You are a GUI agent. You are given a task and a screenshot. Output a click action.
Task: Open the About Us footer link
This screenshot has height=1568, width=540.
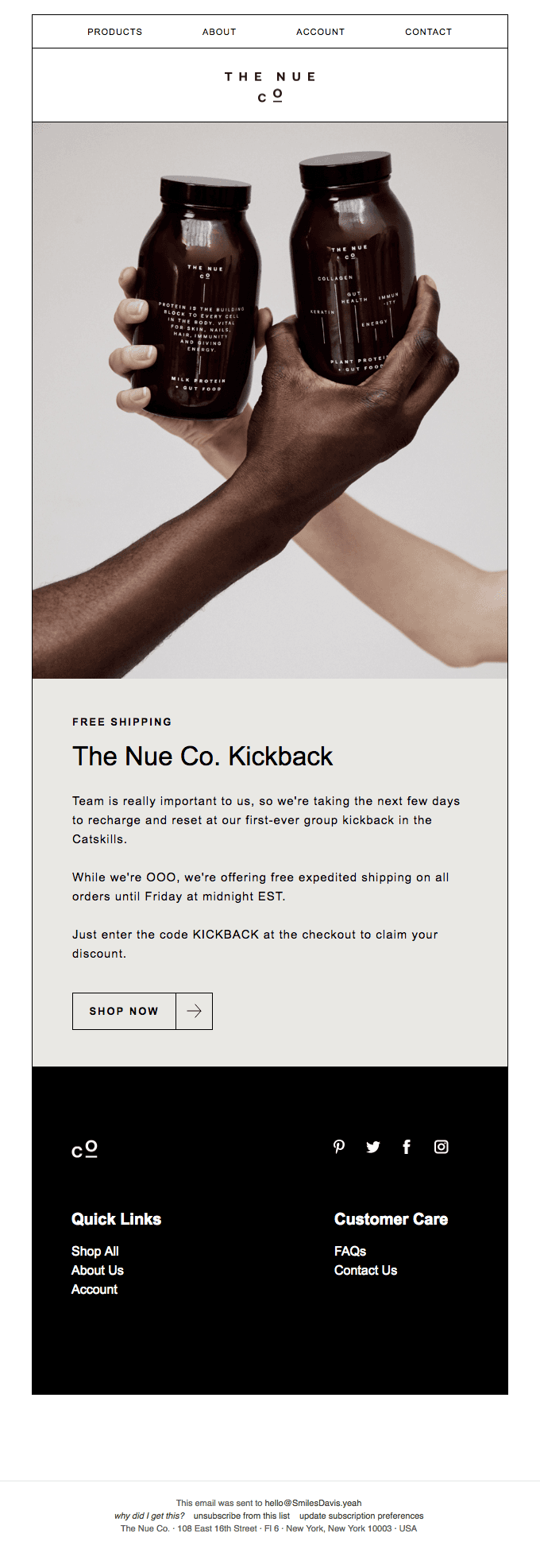click(98, 1270)
